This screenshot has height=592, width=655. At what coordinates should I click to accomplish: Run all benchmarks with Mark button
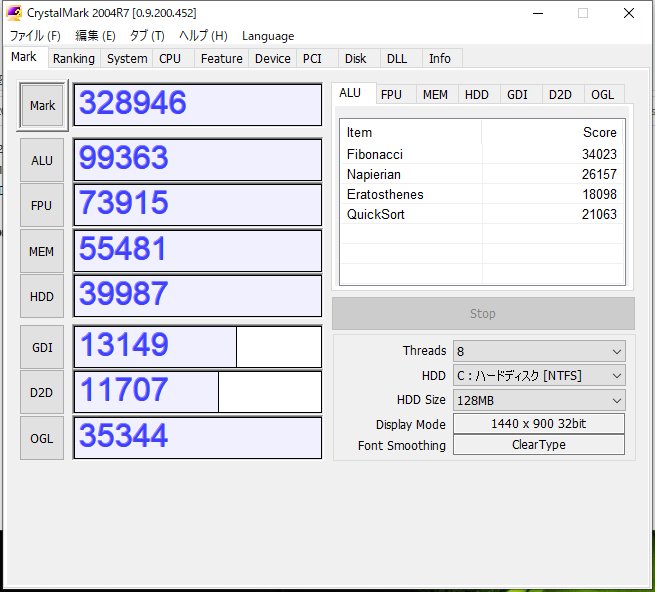[42, 106]
